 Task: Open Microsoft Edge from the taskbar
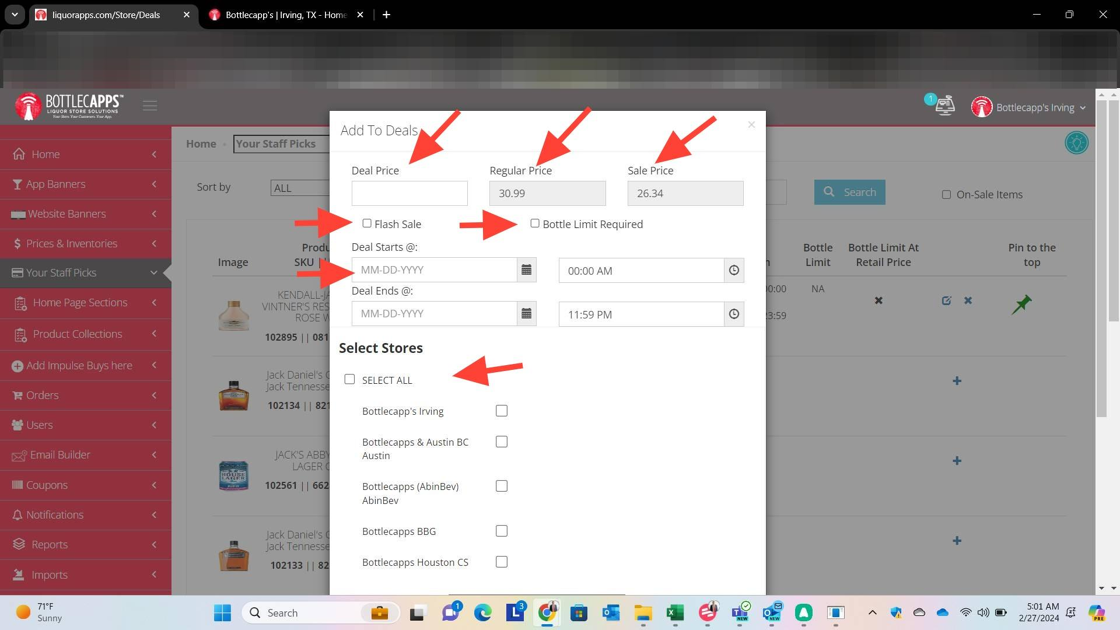click(x=483, y=612)
